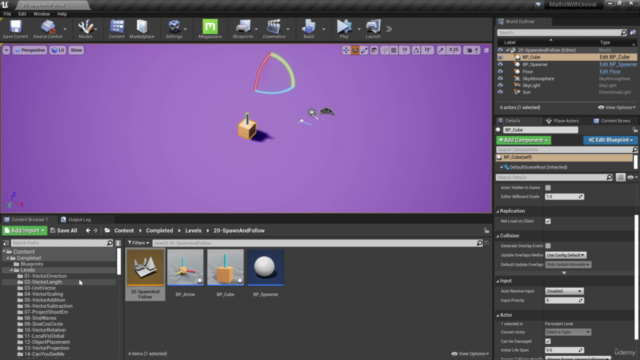
Task: Click the Save All button
Action: [x=64, y=231]
